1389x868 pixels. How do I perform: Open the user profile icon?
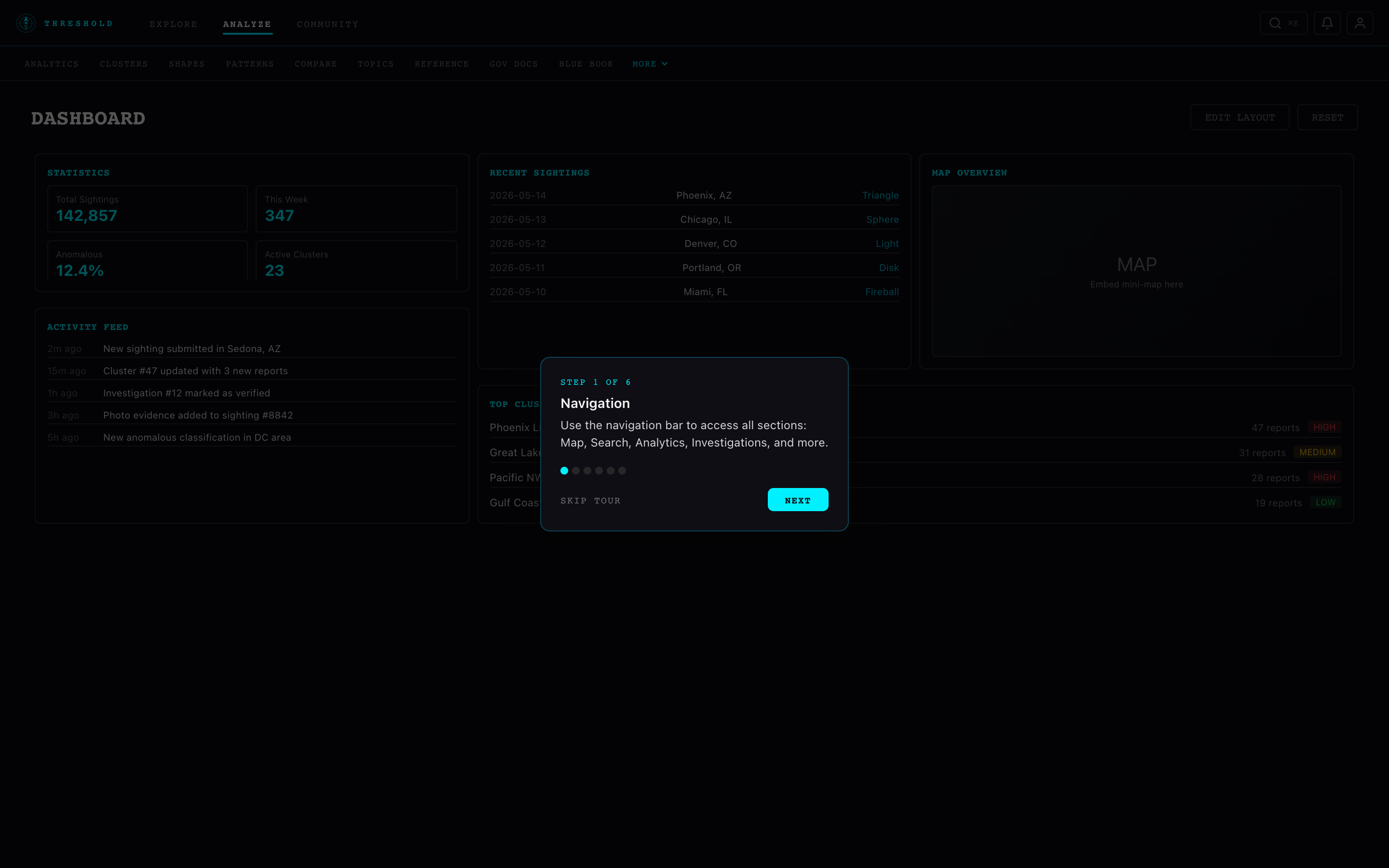pos(1360,23)
